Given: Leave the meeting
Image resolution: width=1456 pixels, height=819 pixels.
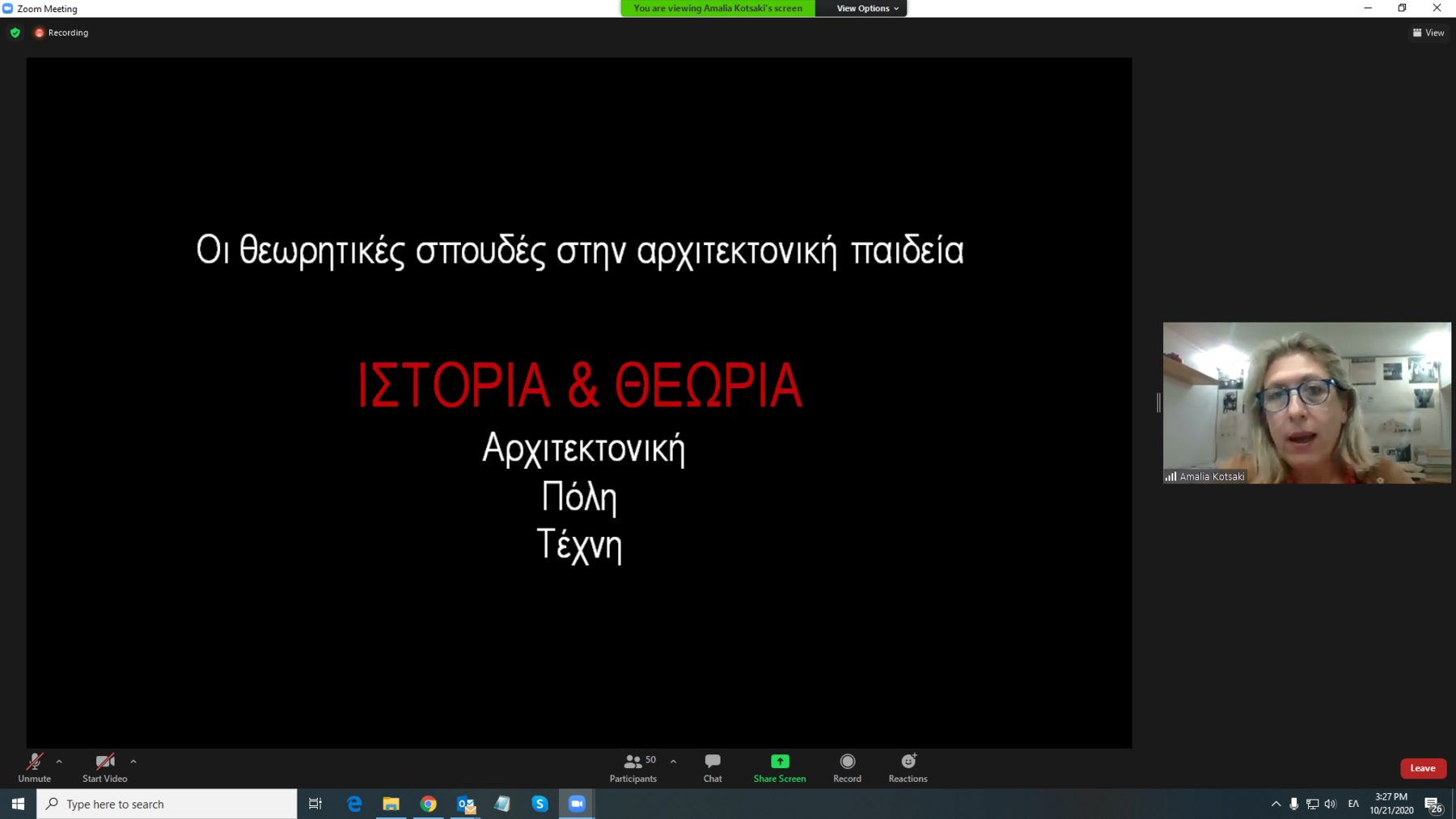Looking at the screenshot, I should tap(1422, 768).
